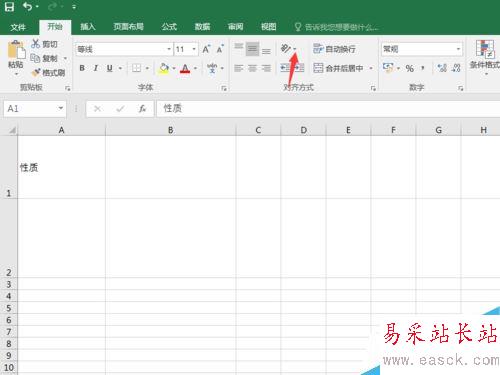Click the Tell Me search box
The height and width of the screenshot is (375, 500).
point(337,27)
